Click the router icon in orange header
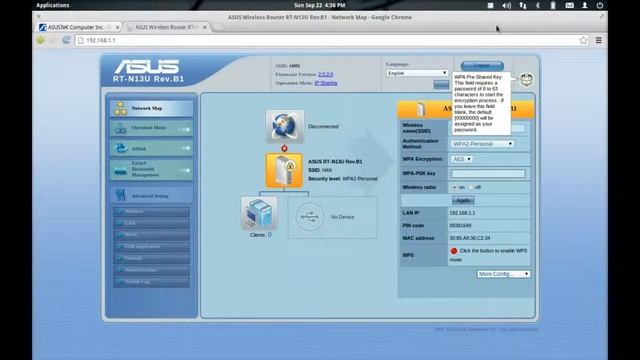The width and height of the screenshot is (640, 360). [421, 109]
